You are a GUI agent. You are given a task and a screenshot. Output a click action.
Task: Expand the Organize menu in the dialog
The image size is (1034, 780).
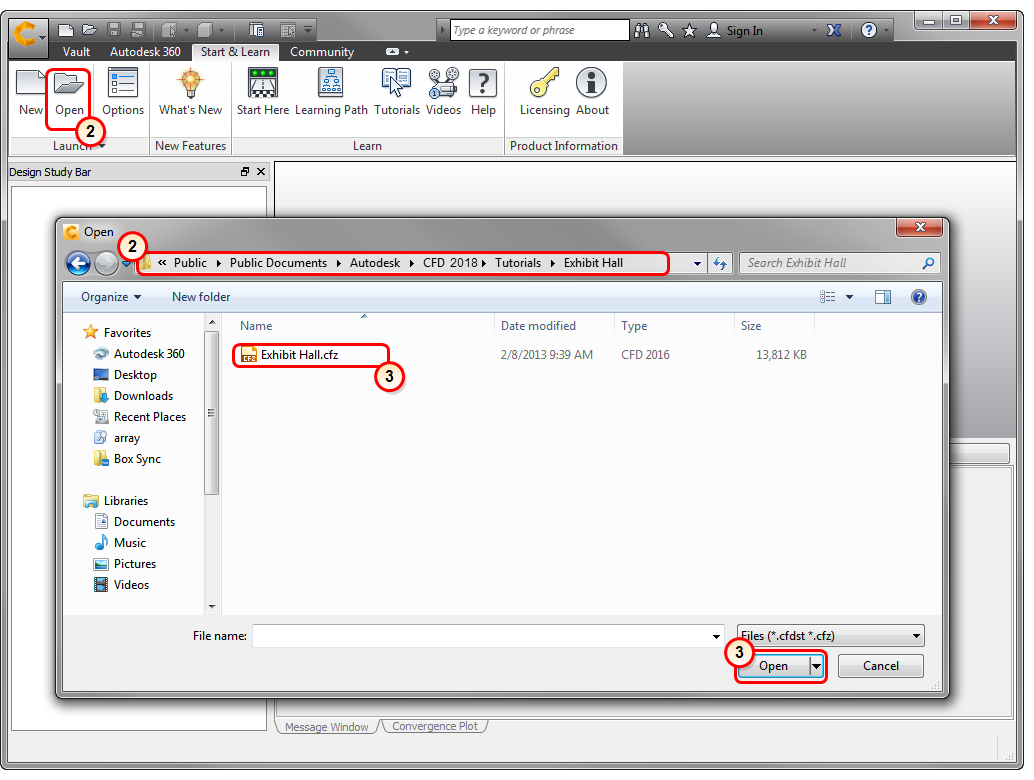110,297
